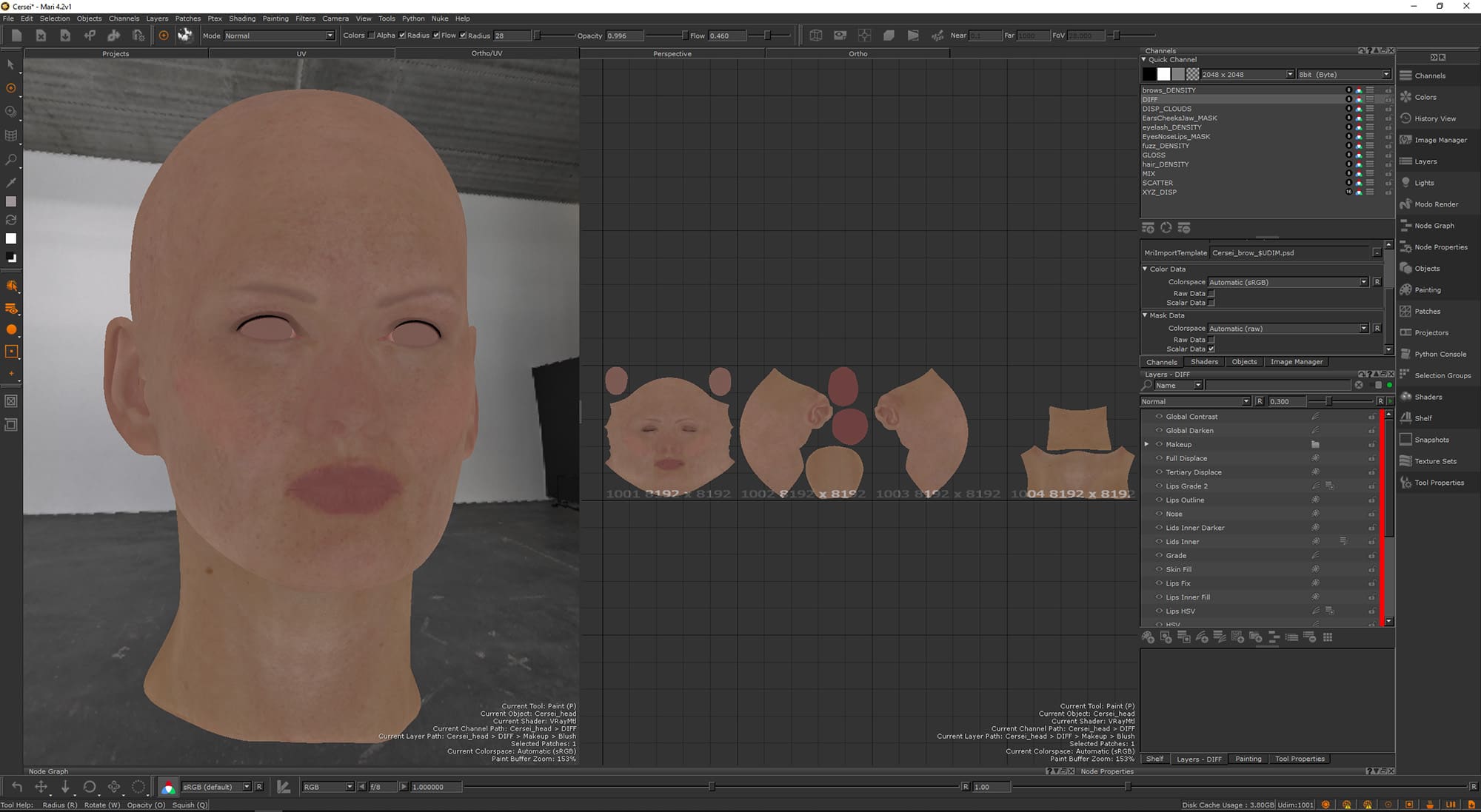The height and width of the screenshot is (812, 1481).
Task: Enable the Alpha checkbox in toolbar
Action: 372,36
